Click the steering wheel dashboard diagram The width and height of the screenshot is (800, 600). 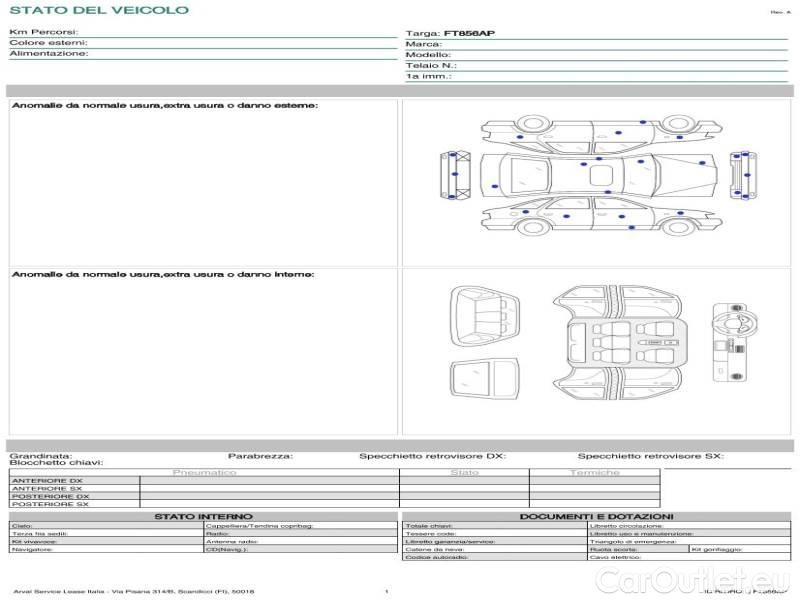coord(730,342)
